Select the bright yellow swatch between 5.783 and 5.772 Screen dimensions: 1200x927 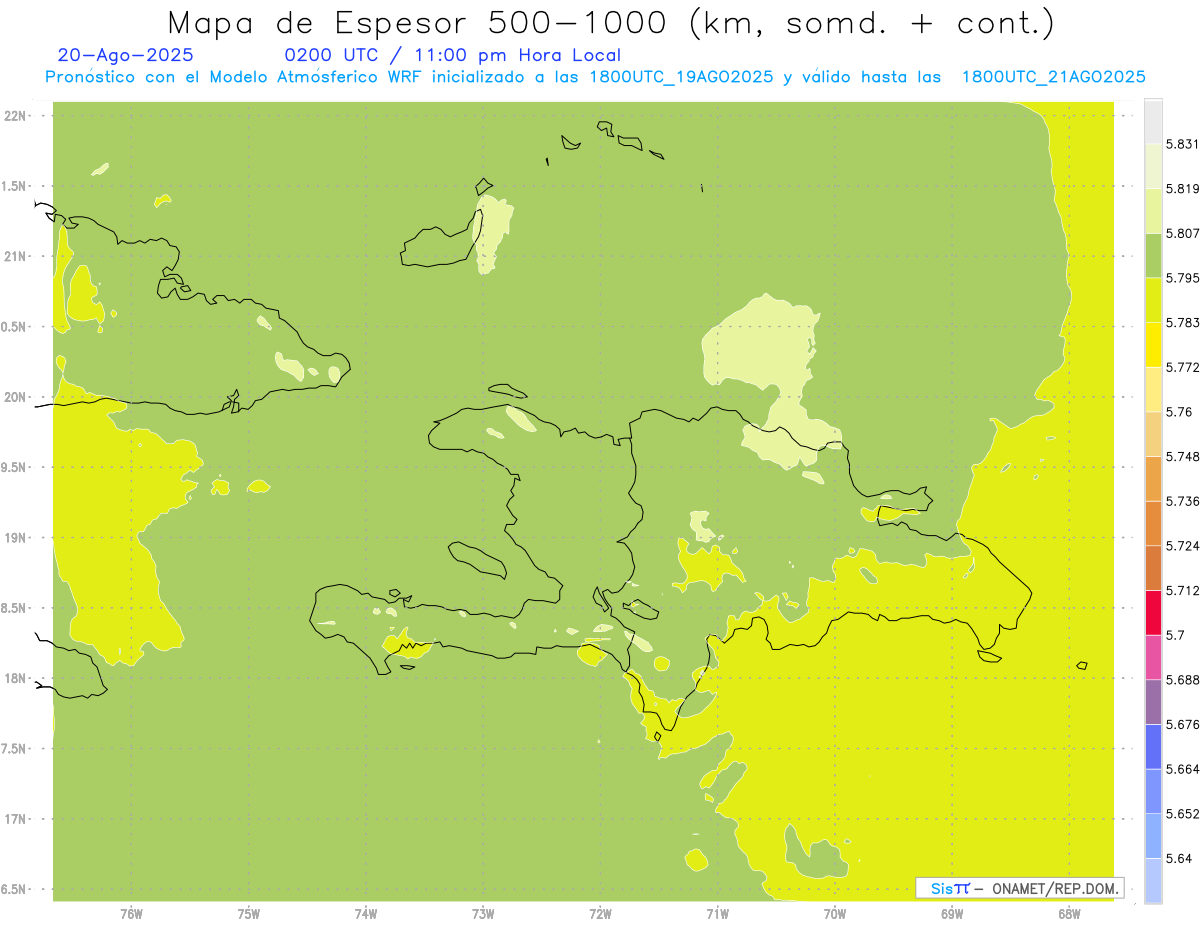point(1153,345)
